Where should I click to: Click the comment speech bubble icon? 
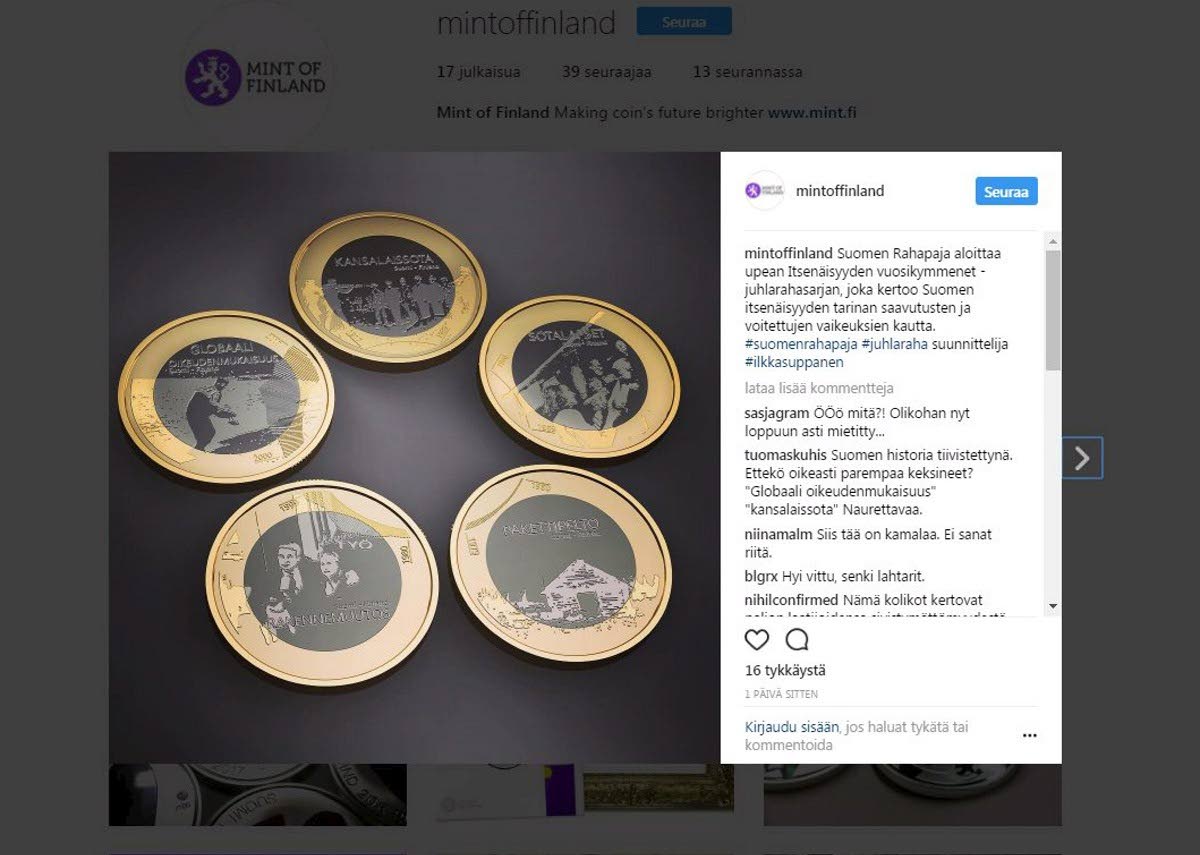(797, 640)
